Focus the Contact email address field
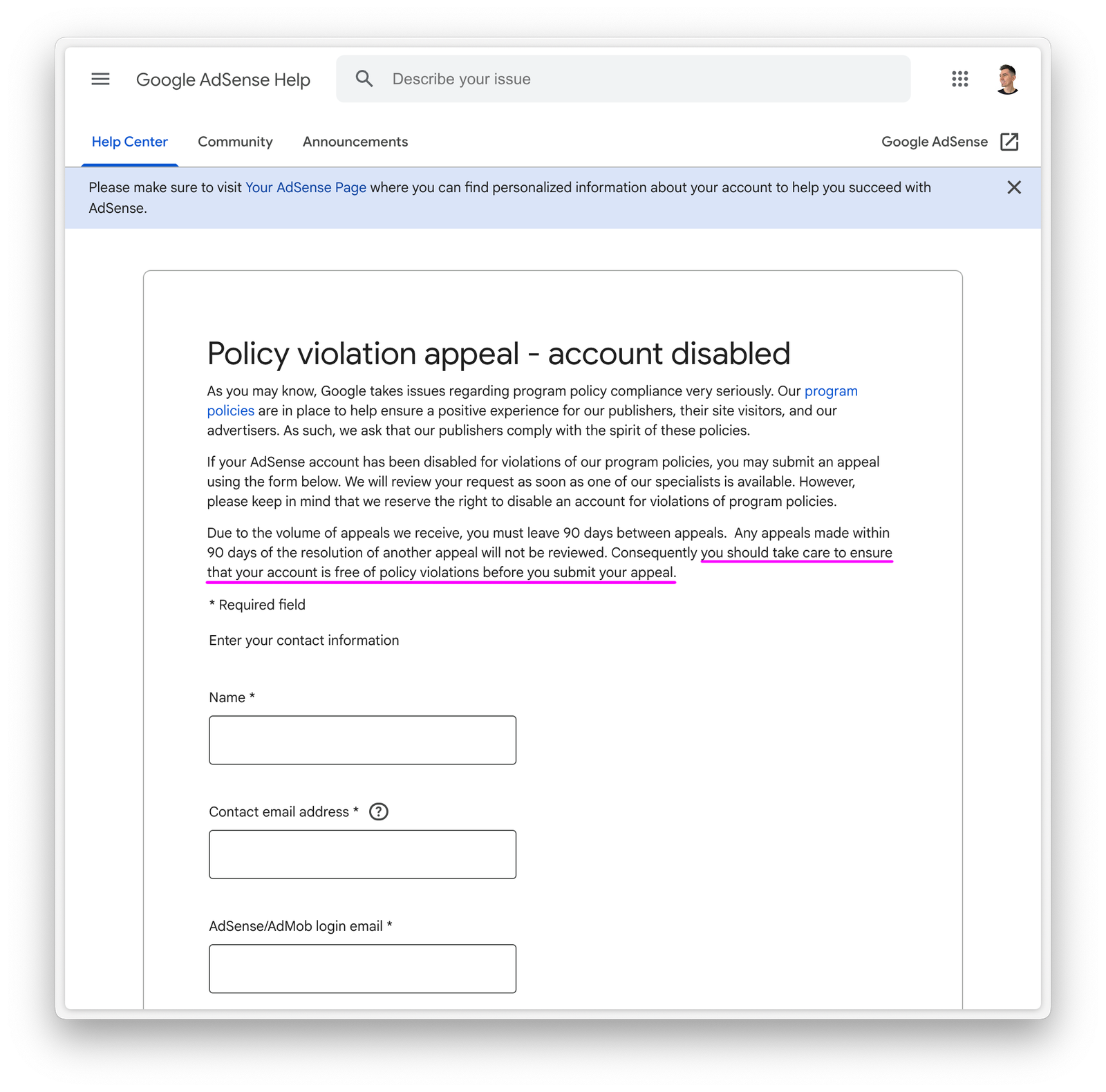Image resolution: width=1106 pixels, height=1092 pixels. click(x=362, y=854)
